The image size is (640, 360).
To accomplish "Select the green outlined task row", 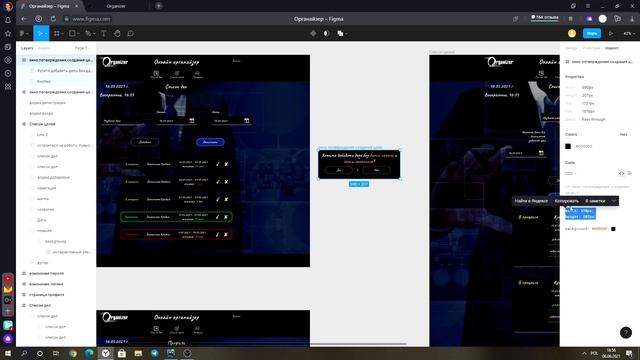I will click(176, 217).
